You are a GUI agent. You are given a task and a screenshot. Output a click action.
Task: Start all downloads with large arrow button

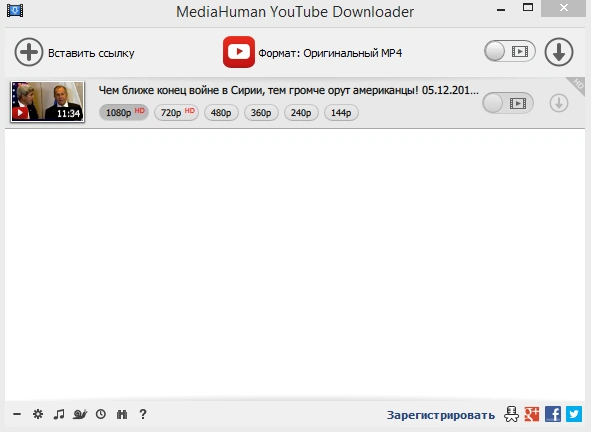559,52
